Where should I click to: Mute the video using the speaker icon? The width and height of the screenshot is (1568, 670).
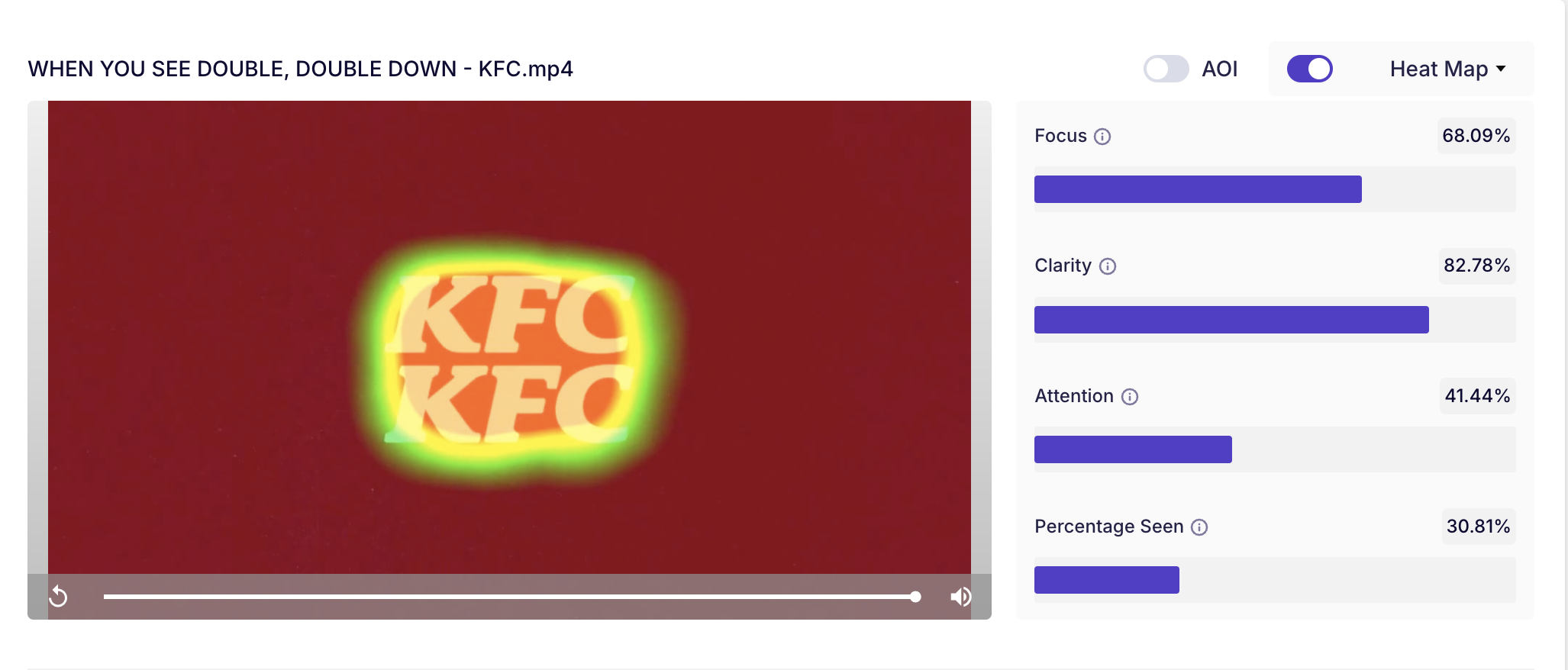point(960,597)
